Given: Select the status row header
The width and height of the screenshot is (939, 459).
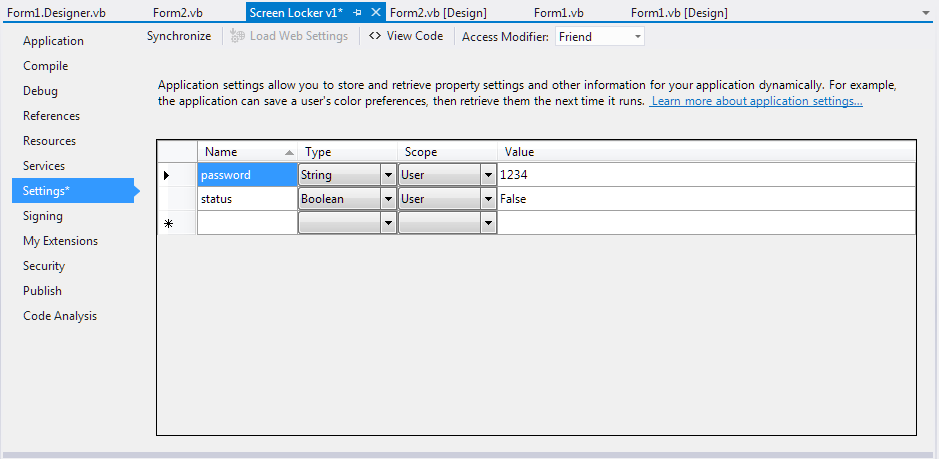Looking at the screenshot, I should (x=177, y=199).
